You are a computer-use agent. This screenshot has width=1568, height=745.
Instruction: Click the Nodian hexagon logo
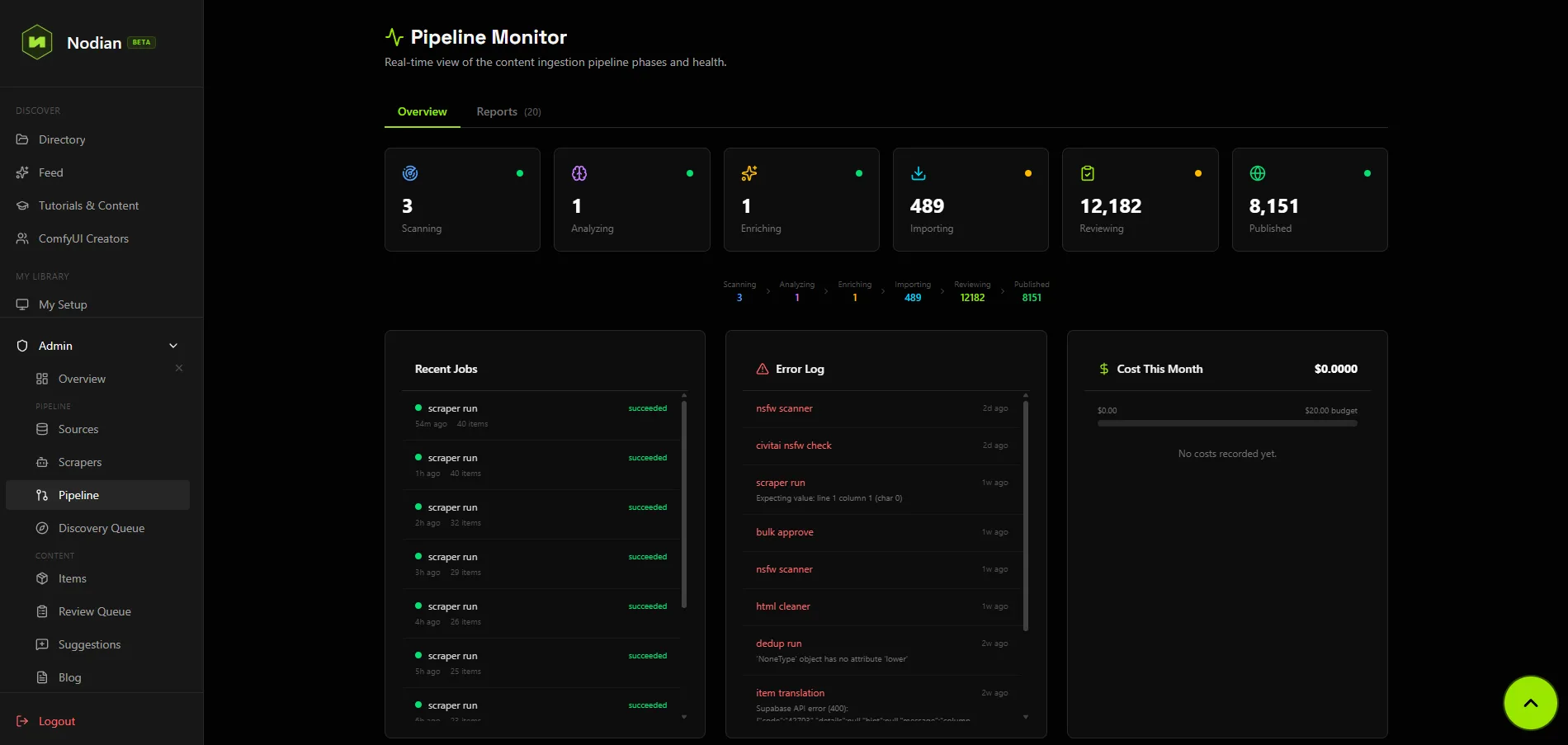coord(37,42)
